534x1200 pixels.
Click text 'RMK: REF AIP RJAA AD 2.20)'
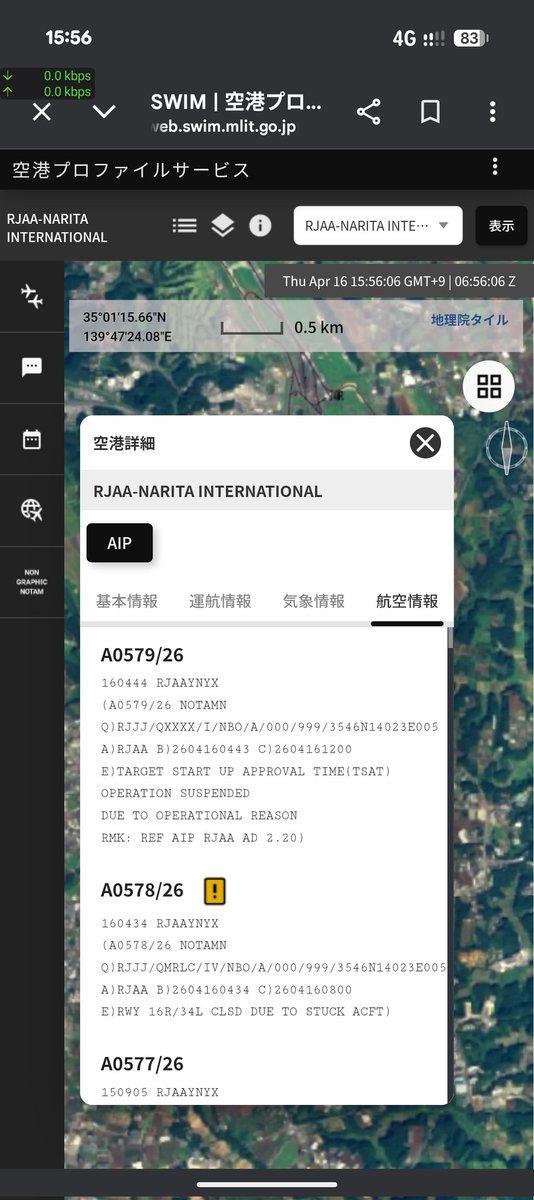(x=203, y=837)
